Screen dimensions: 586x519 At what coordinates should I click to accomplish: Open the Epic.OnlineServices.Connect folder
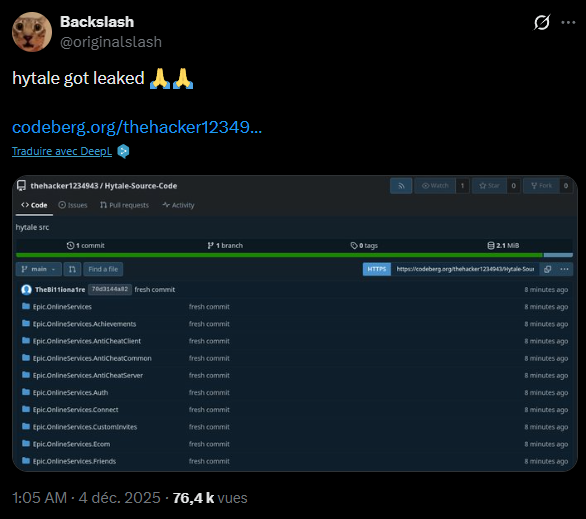pos(75,410)
